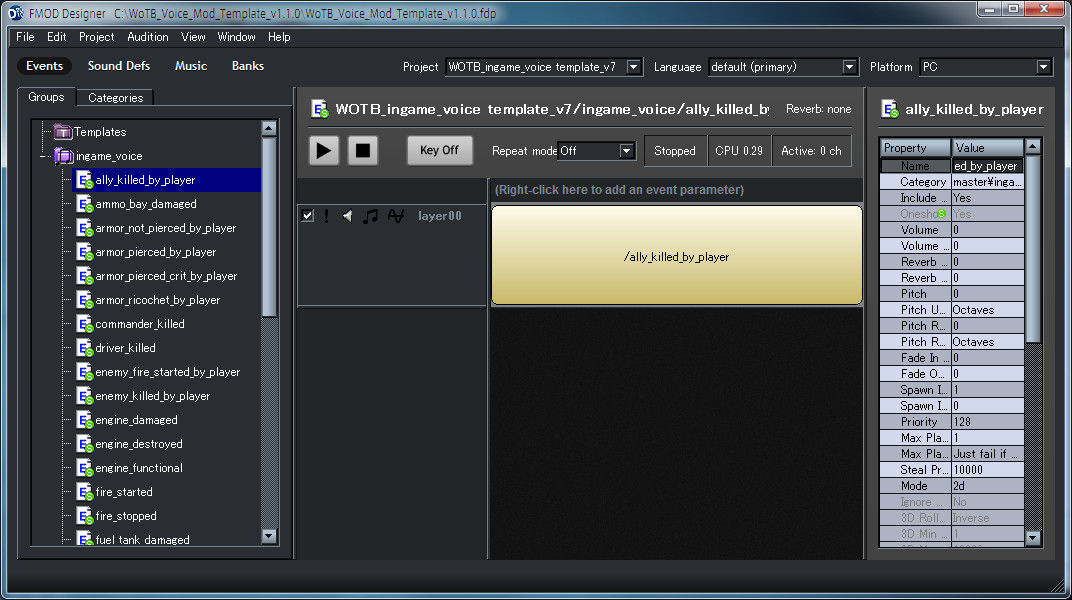Open the Language dropdown
The image size is (1072, 600).
[x=849, y=67]
